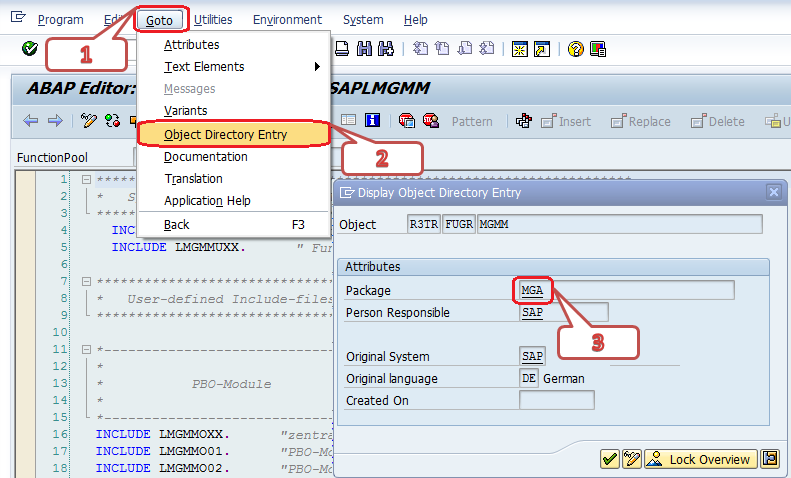
Task: Open Application Help entry
Action: click(x=207, y=201)
